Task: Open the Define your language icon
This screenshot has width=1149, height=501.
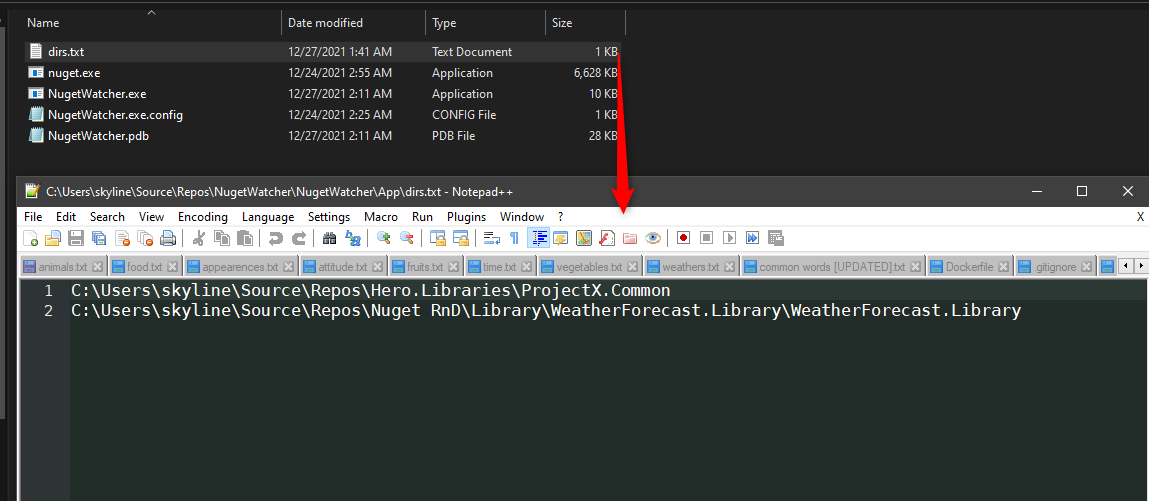Action: [561, 238]
